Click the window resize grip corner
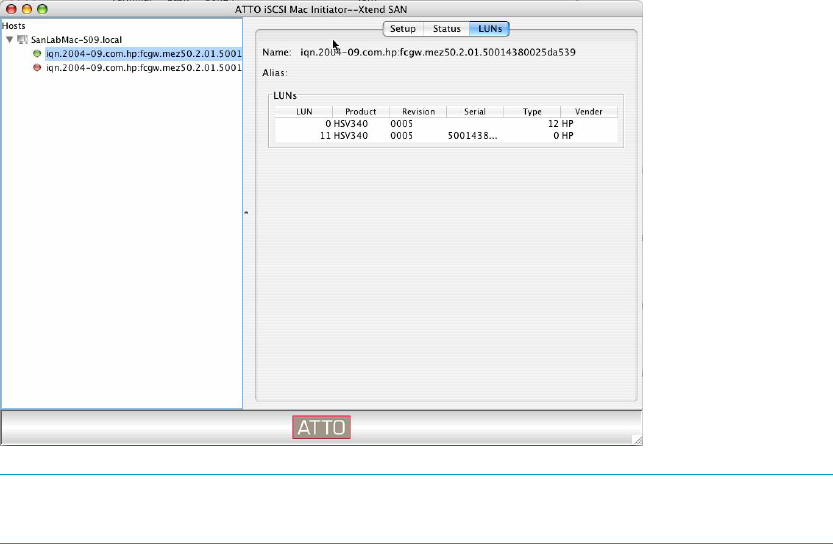This screenshot has height=544, width=833. 638,440
